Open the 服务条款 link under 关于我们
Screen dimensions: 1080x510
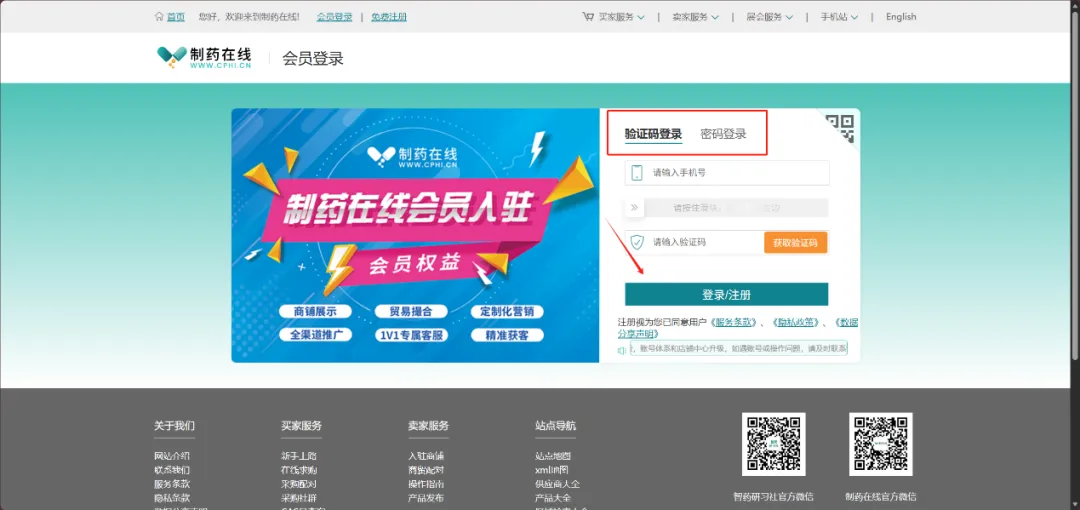(x=172, y=484)
